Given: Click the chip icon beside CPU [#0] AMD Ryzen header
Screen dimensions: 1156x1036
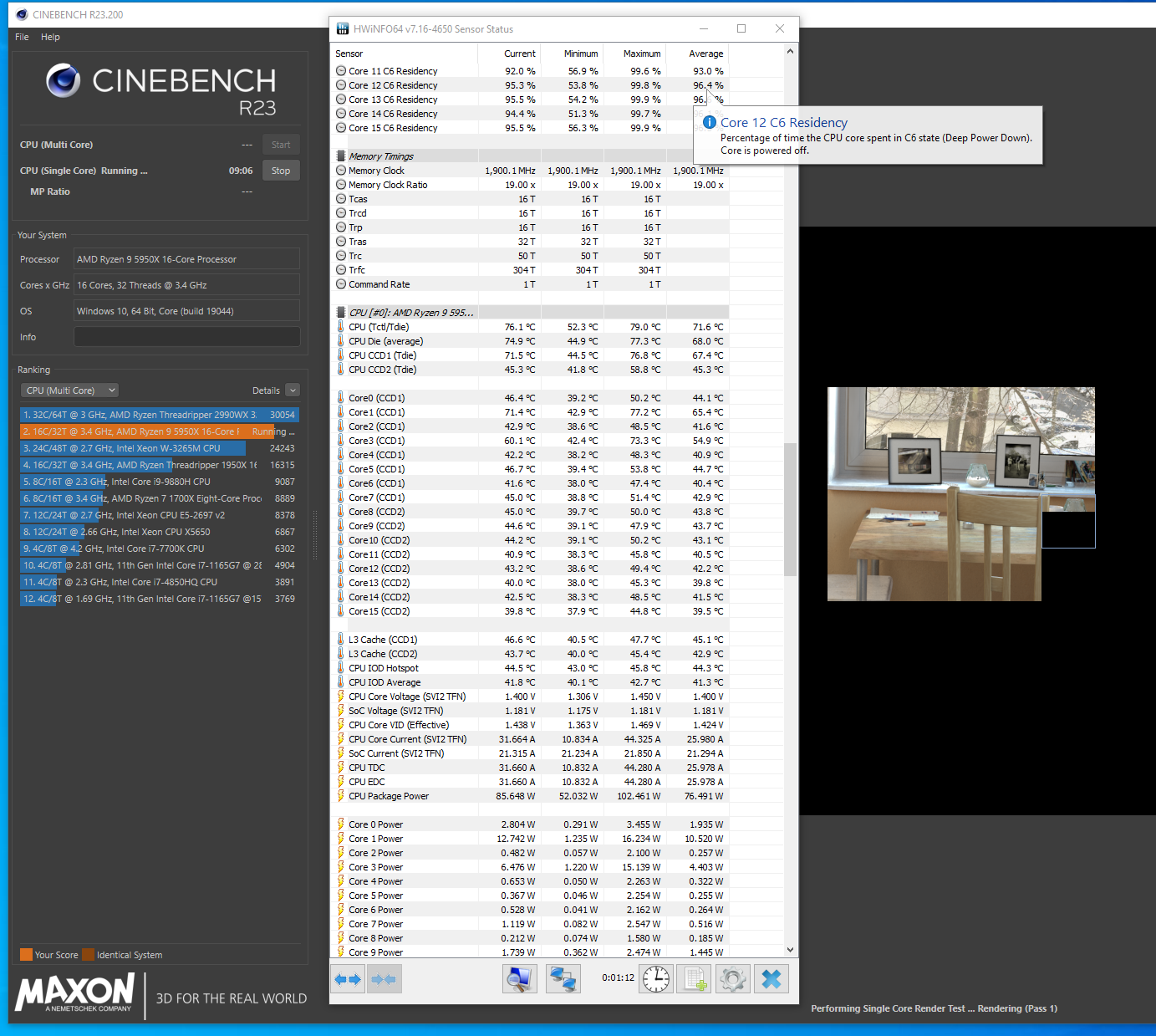Looking at the screenshot, I should click(341, 313).
